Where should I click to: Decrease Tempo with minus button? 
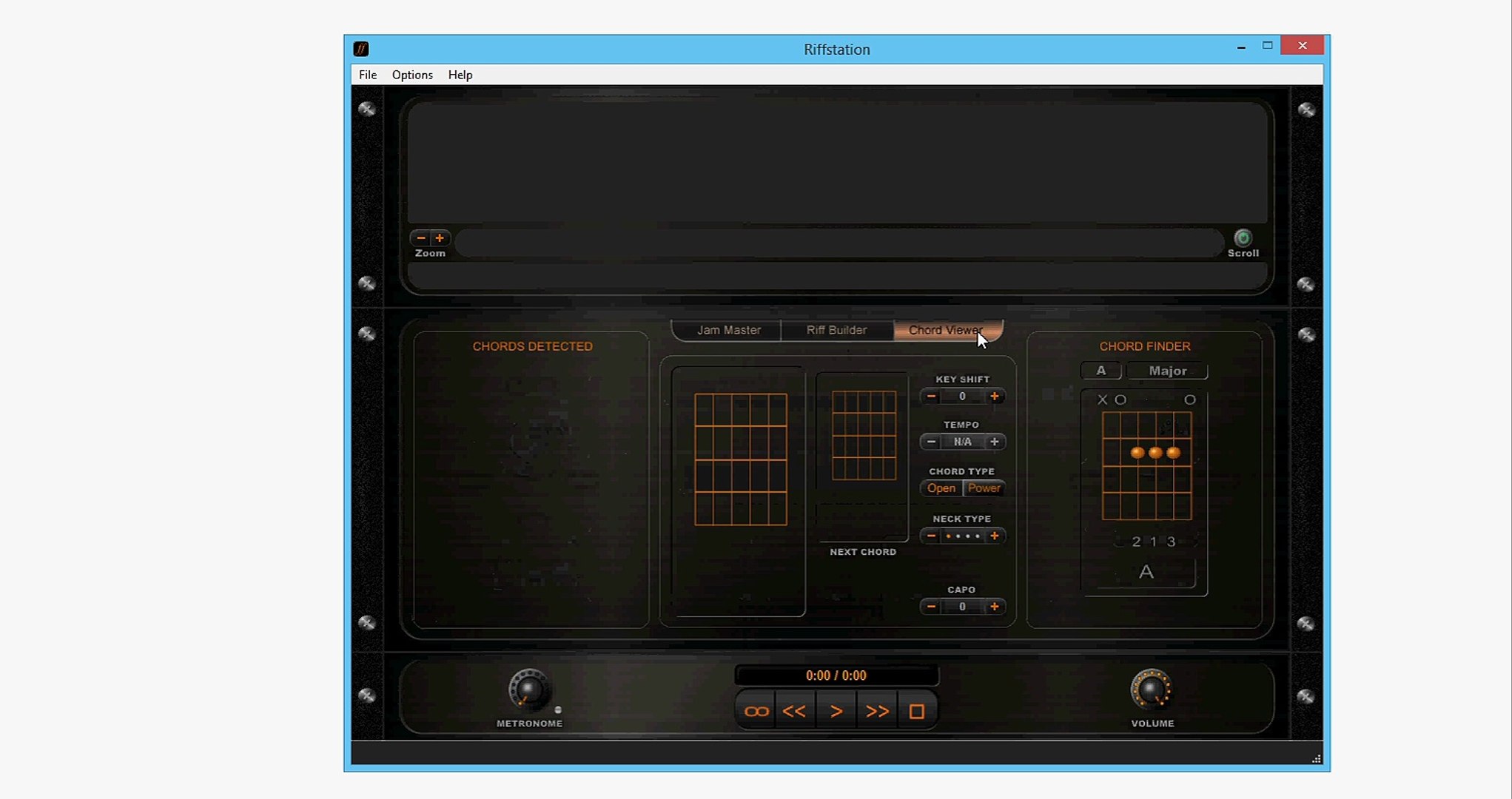tap(931, 442)
